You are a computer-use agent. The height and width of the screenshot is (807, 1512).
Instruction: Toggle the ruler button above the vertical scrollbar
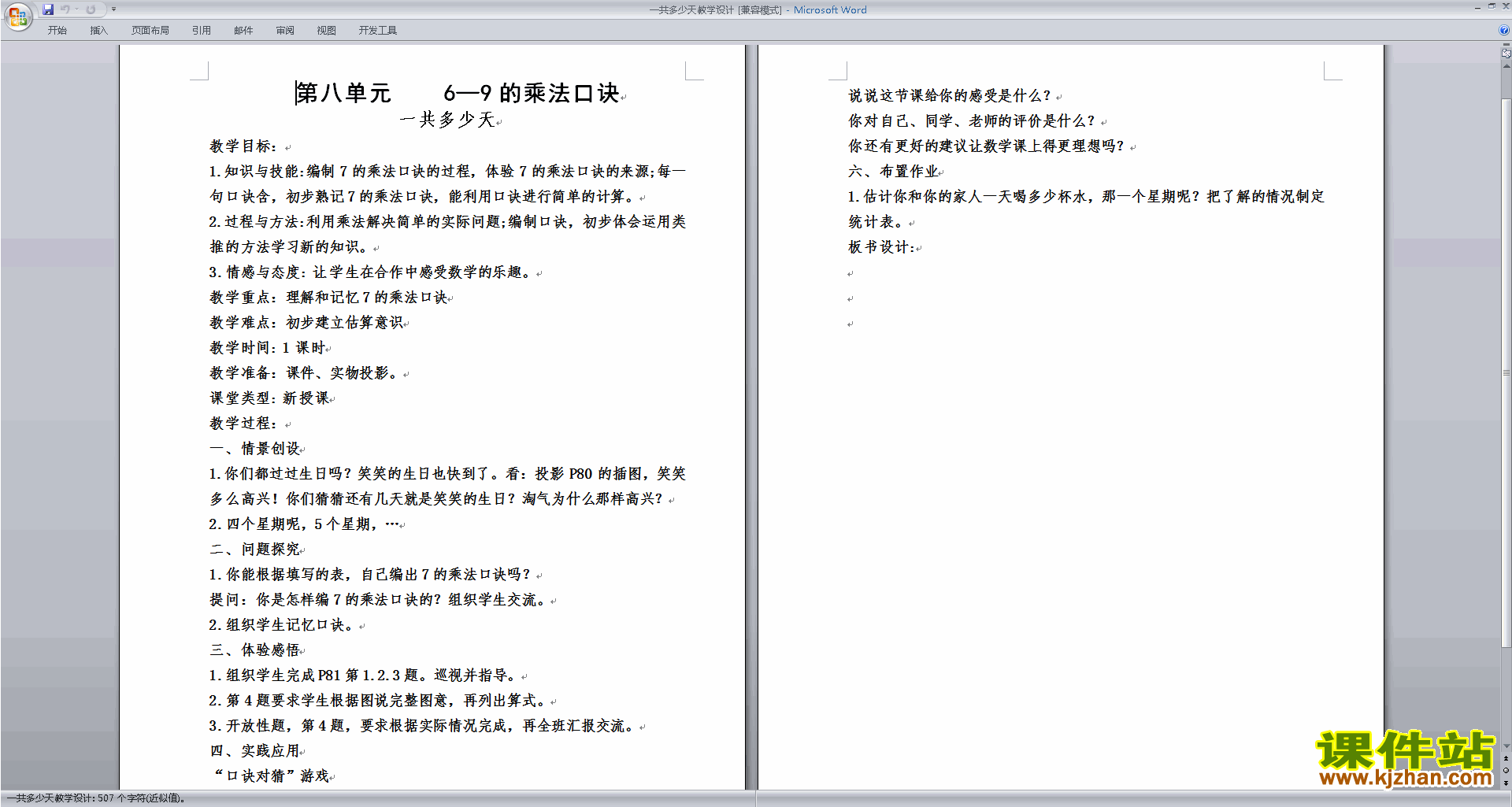tap(1506, 54)
